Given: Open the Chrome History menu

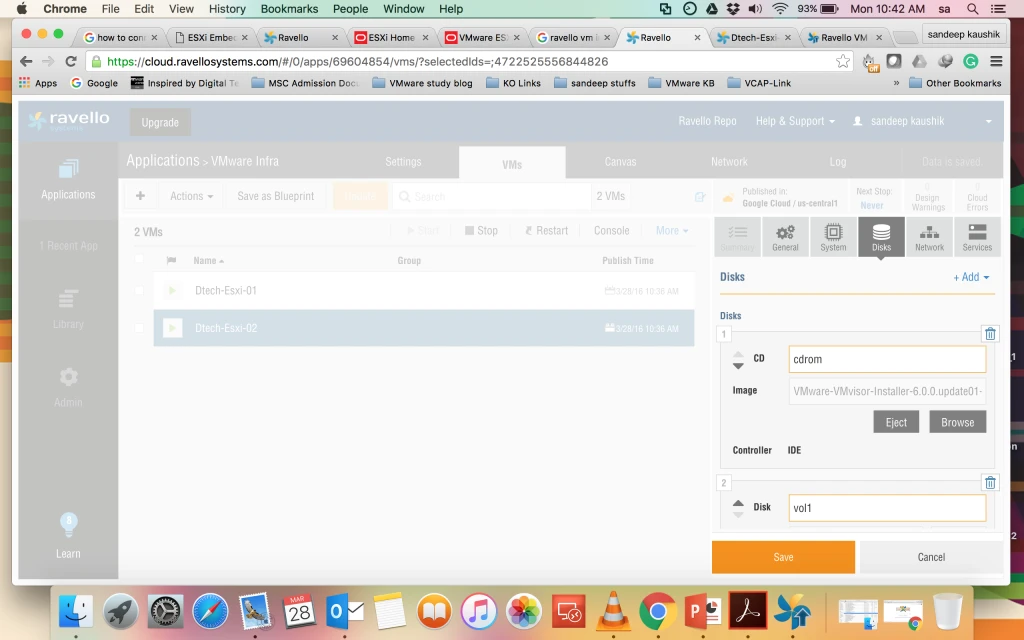Looking at the screenshot, I should pyautogui.click(x=227, y=8).
